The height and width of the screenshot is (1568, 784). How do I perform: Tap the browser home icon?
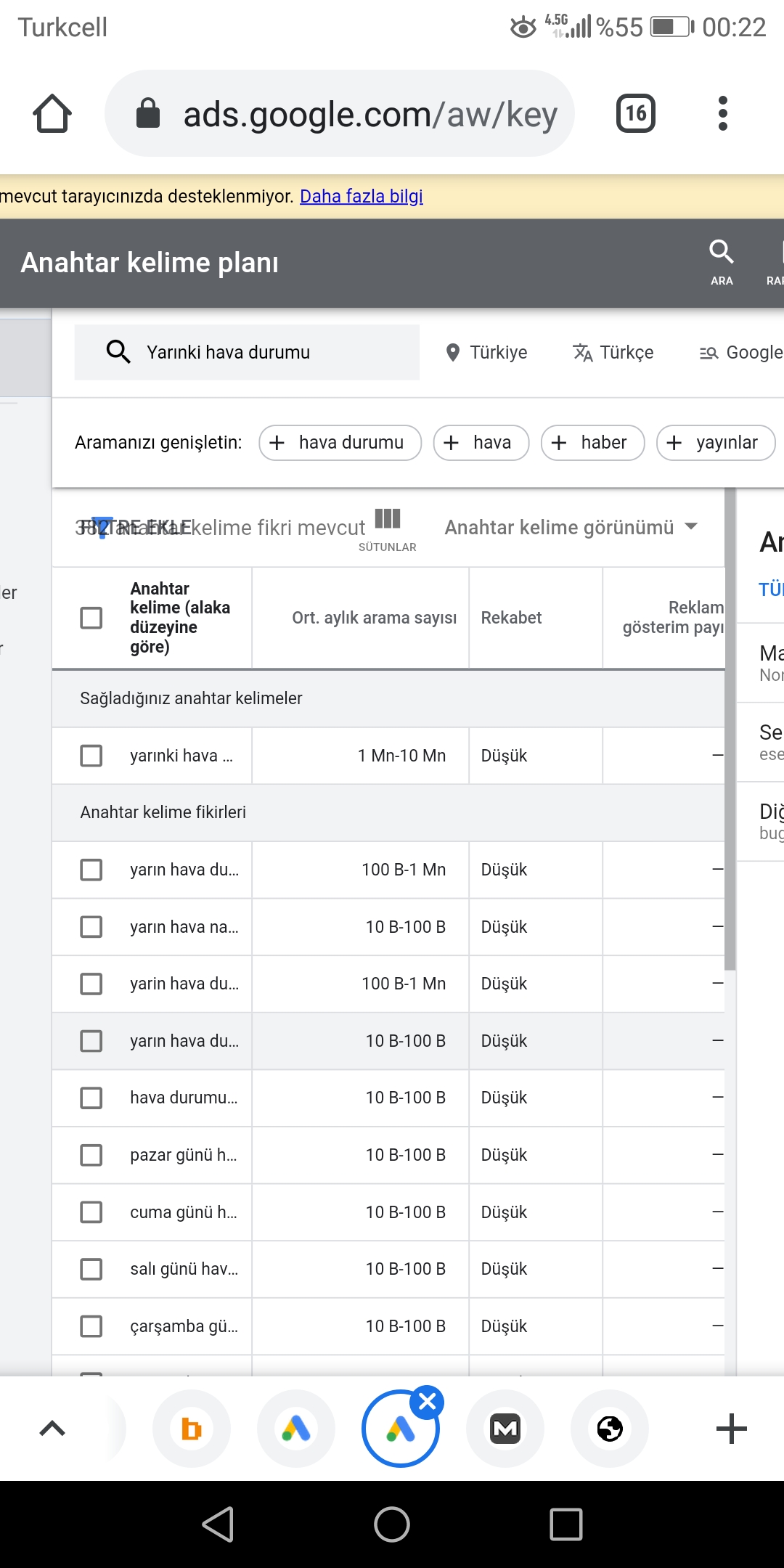tap(52, 113)
